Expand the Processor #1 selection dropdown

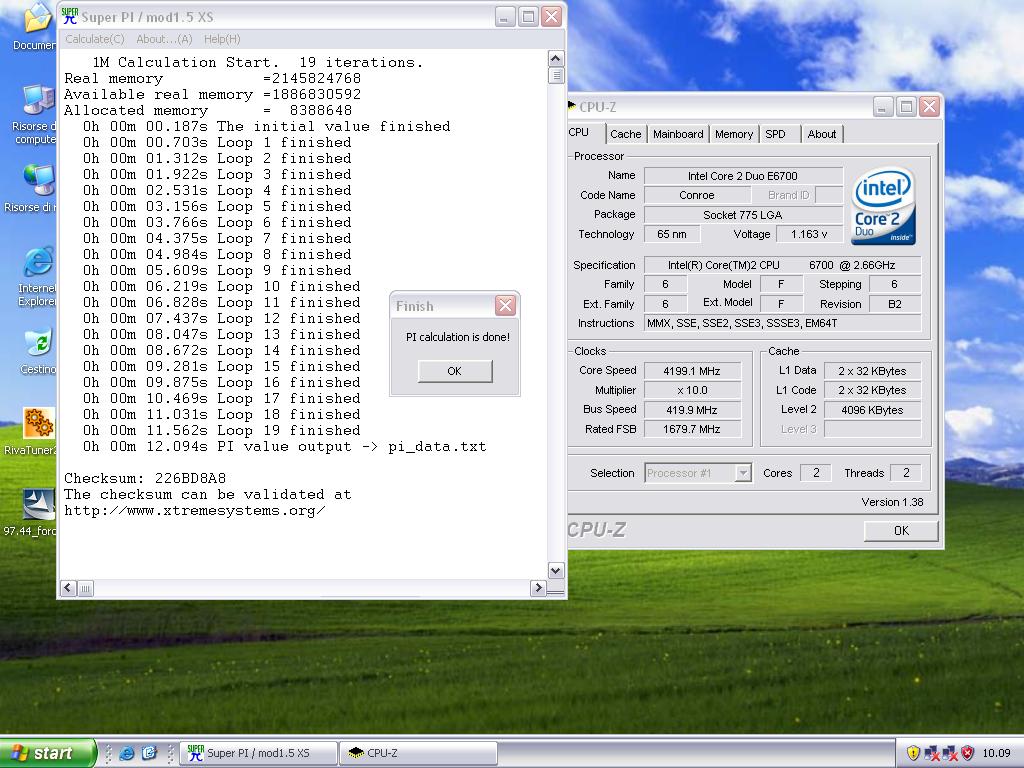(x=743, y=473)
